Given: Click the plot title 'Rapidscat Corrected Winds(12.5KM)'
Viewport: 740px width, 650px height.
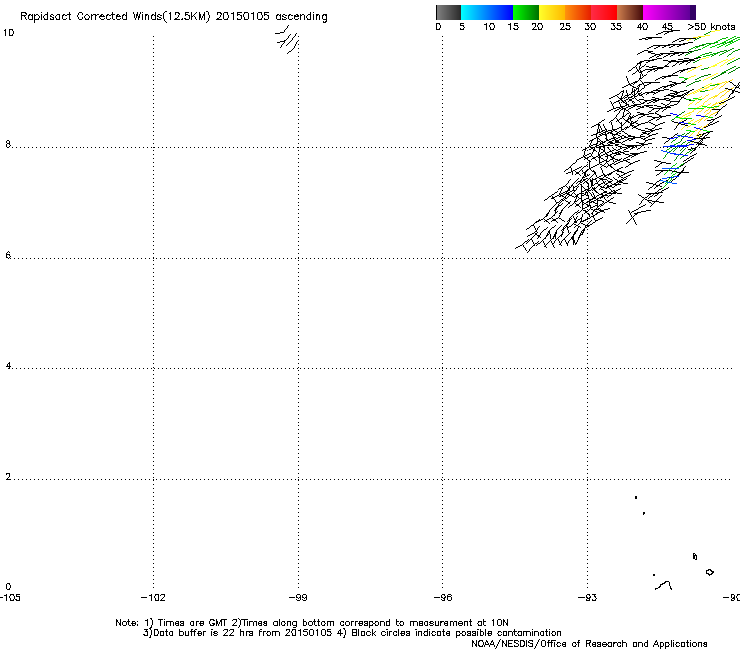Looking at the screenshot, I should pyautogui.click(x=115, y=17).
